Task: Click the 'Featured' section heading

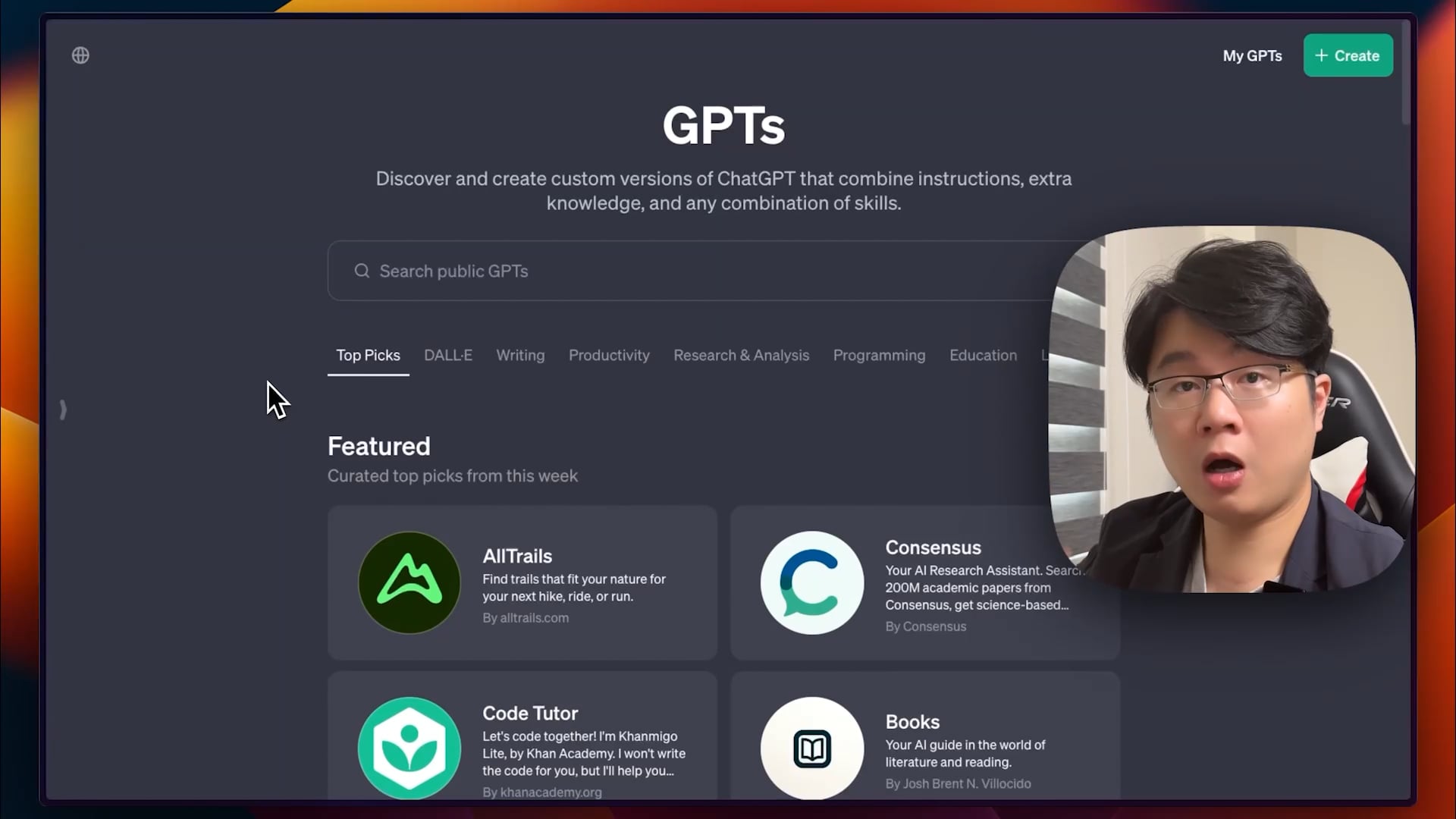Action: click(378, 446)
